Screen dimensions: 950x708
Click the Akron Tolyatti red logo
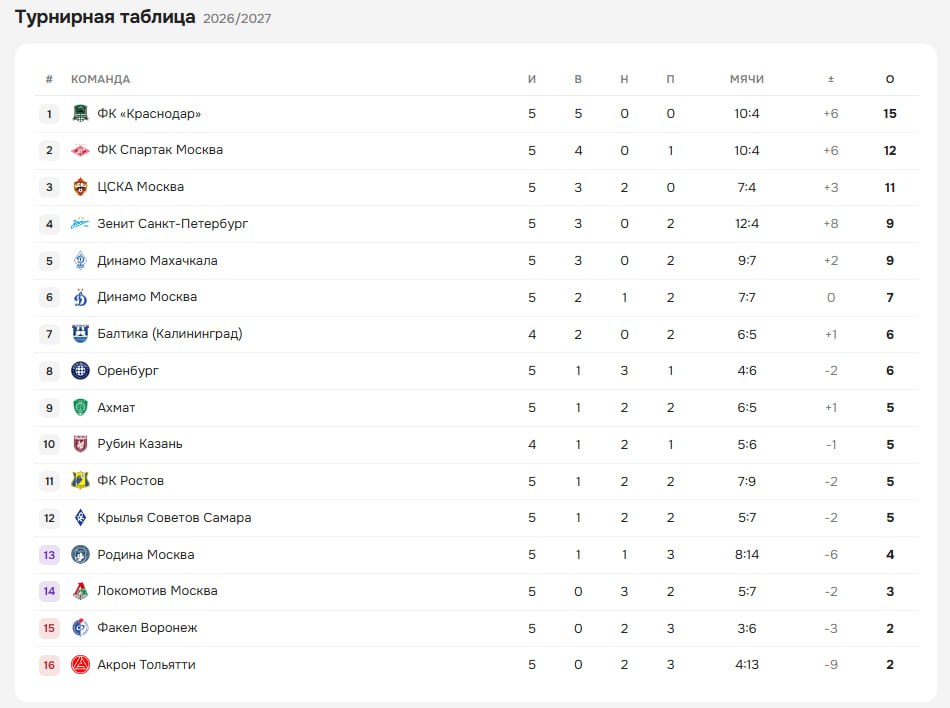click(x=80, y=664)
